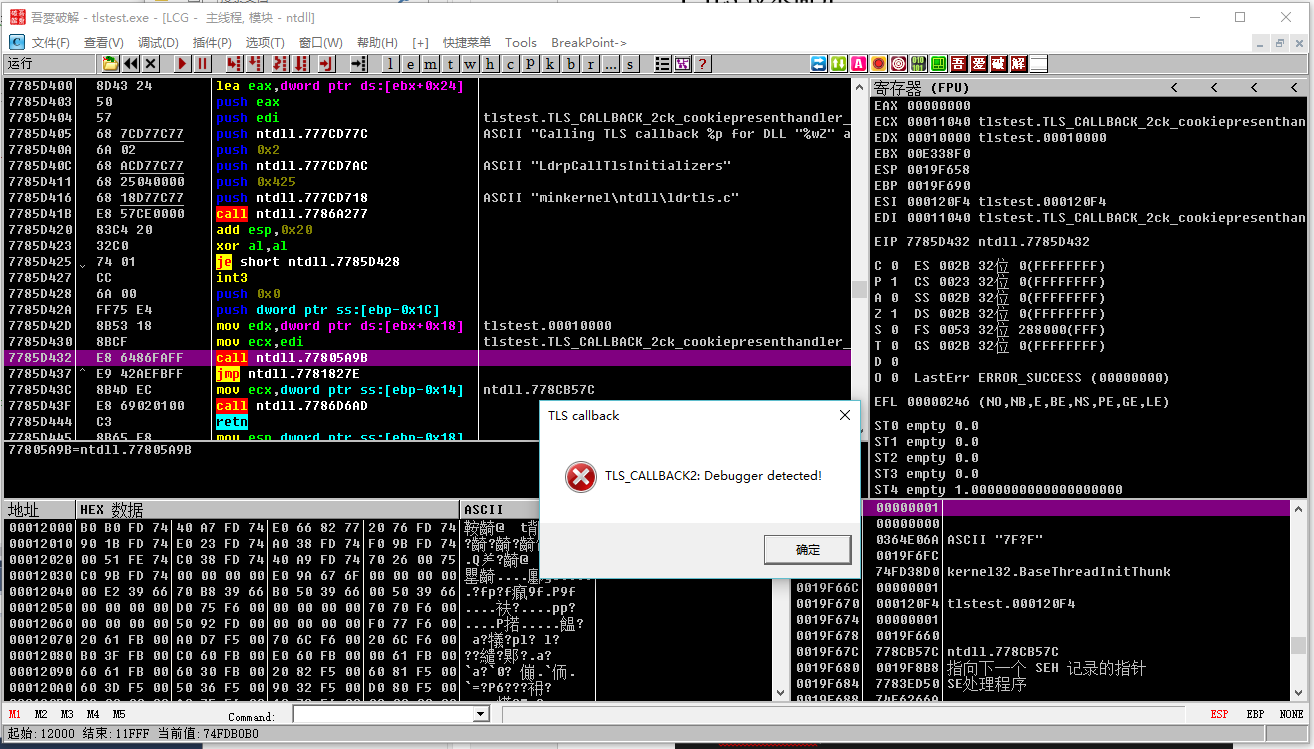Open the Tools menu

click(521, 42)
